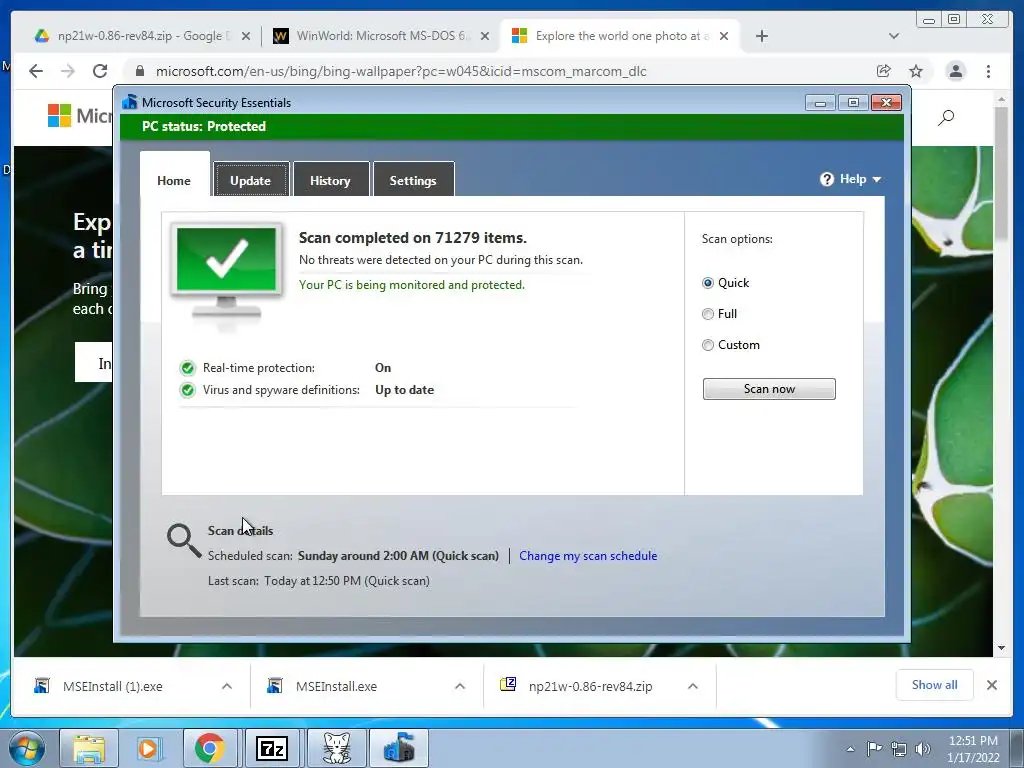
Task: Reload the page in Chrome
Action: pos(100,71)
